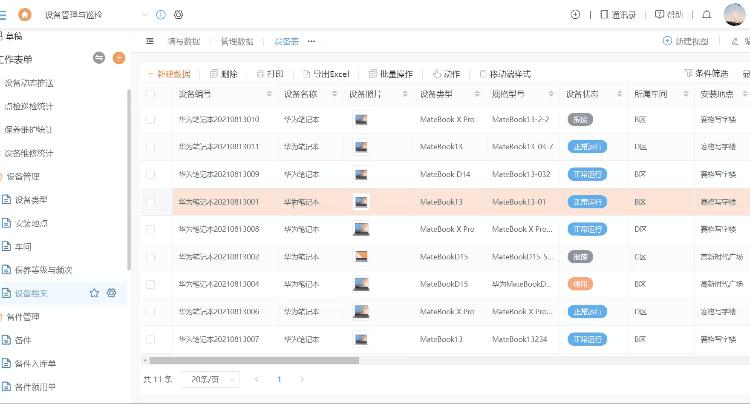
Task: Select the 设备表 view tab
Action: [287, 42]
